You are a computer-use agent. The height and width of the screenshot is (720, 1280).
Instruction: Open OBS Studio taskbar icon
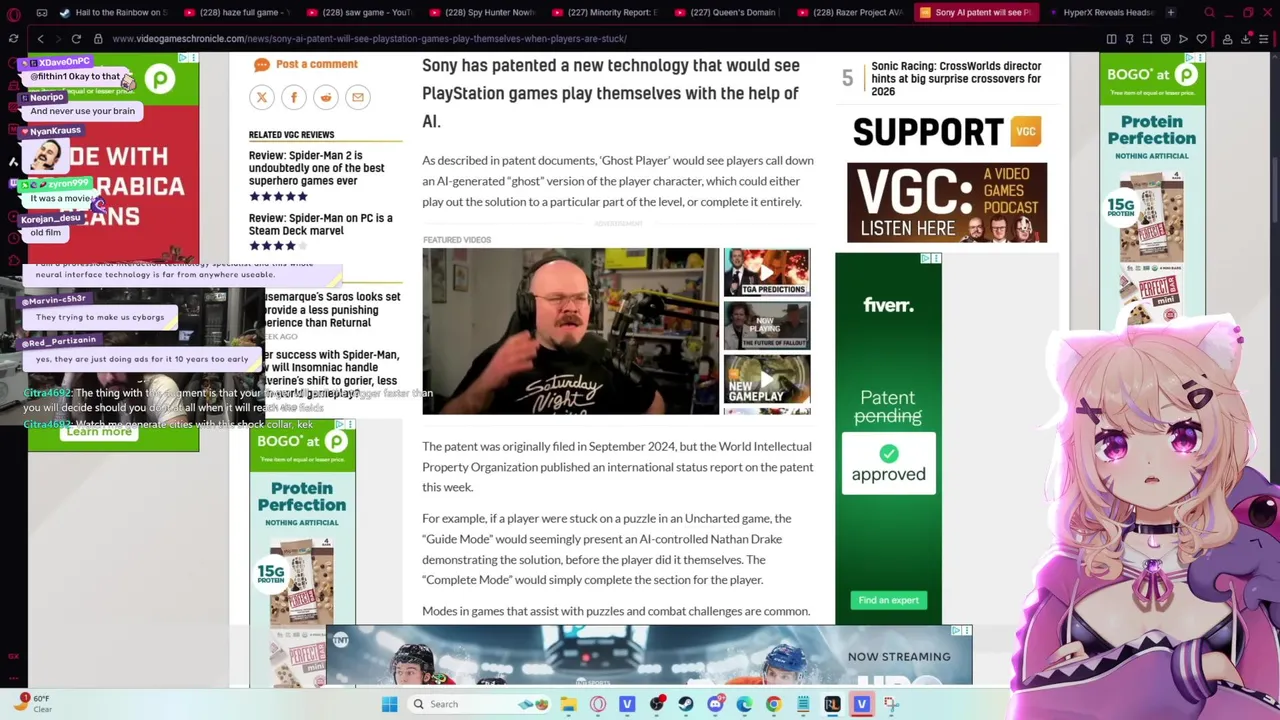(656, 704)
